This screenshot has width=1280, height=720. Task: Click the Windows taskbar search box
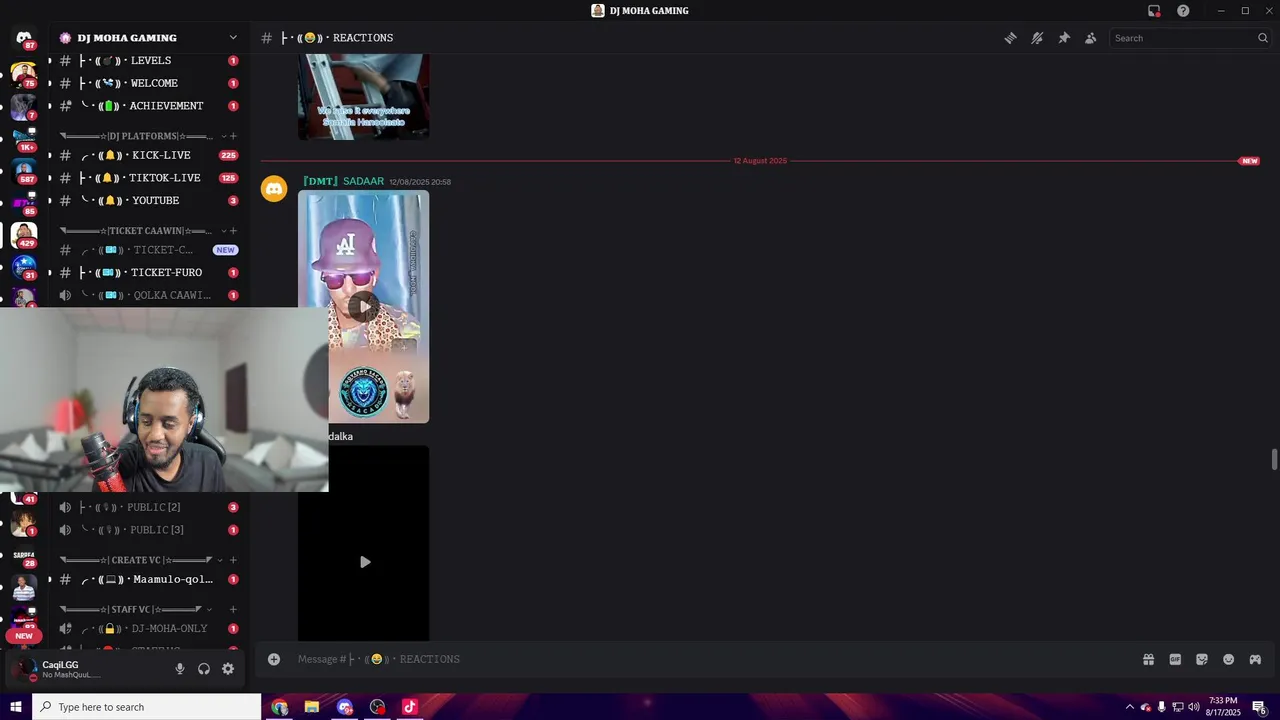click(x=146, y=707)
